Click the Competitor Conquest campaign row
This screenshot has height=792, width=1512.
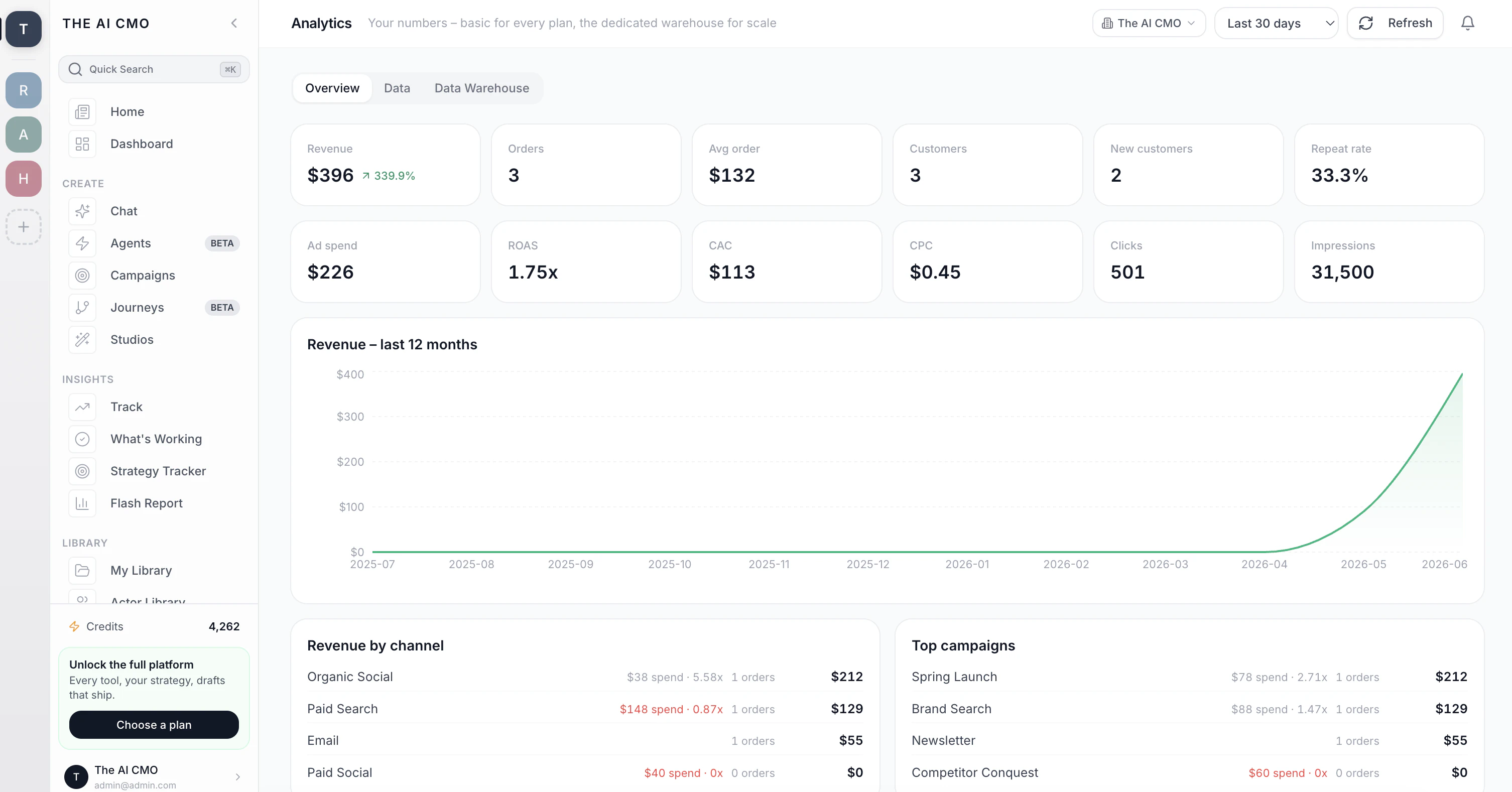(x=1189, y=772)
